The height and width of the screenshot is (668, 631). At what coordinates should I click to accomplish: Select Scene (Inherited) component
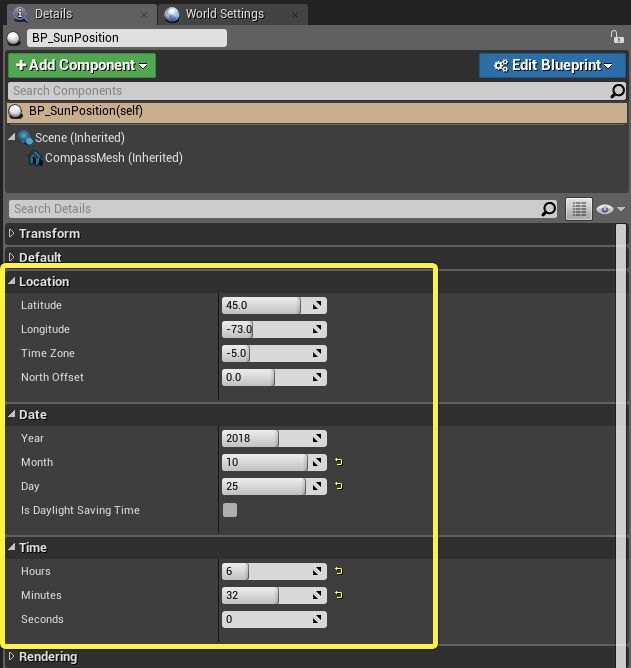pyautogui.click(x=80, y=138)
